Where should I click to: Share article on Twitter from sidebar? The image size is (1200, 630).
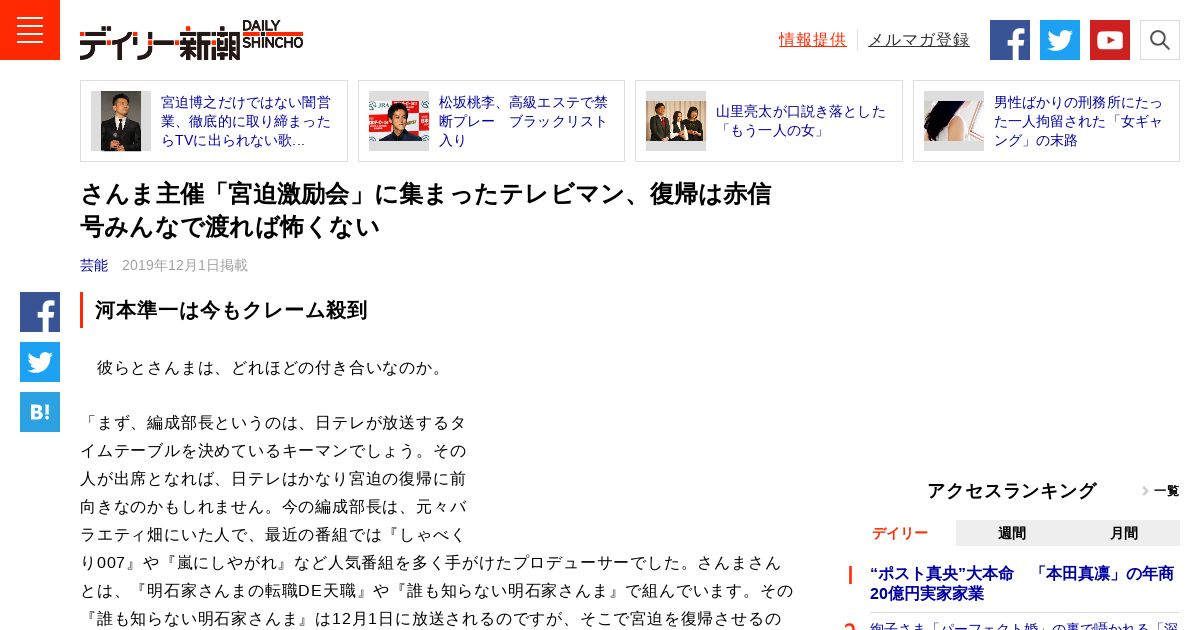coord(40,362)
